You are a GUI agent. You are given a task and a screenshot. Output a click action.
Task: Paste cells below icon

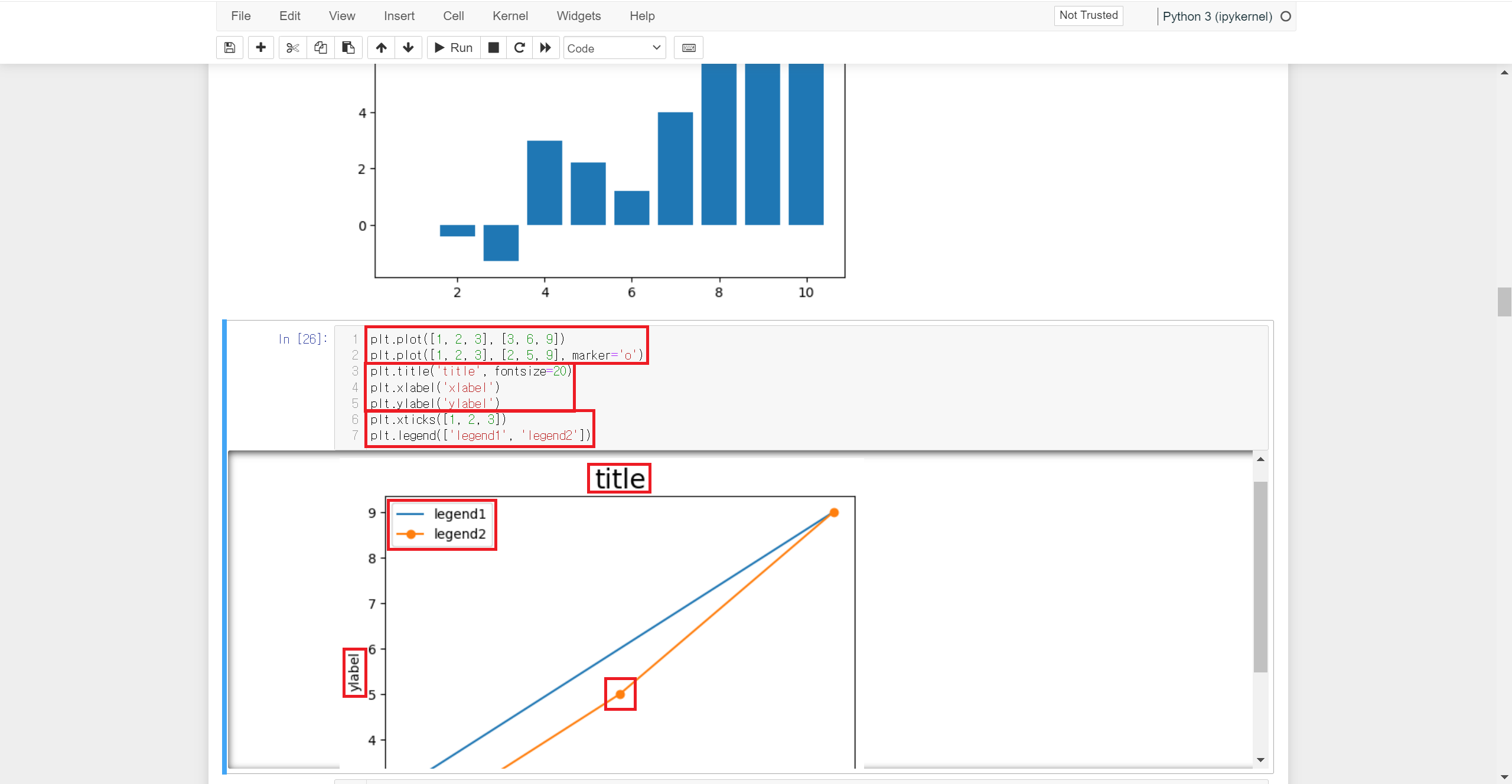pos(348,48)
